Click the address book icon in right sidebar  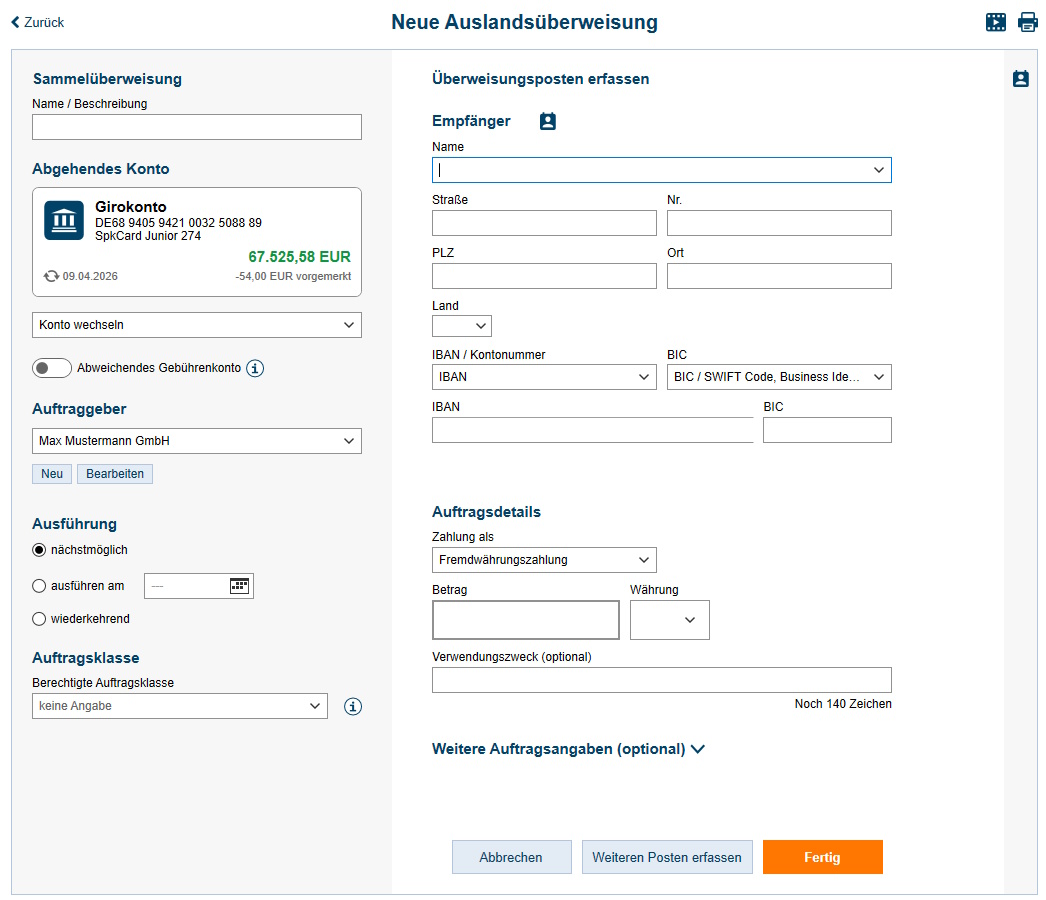(1020, 79)
